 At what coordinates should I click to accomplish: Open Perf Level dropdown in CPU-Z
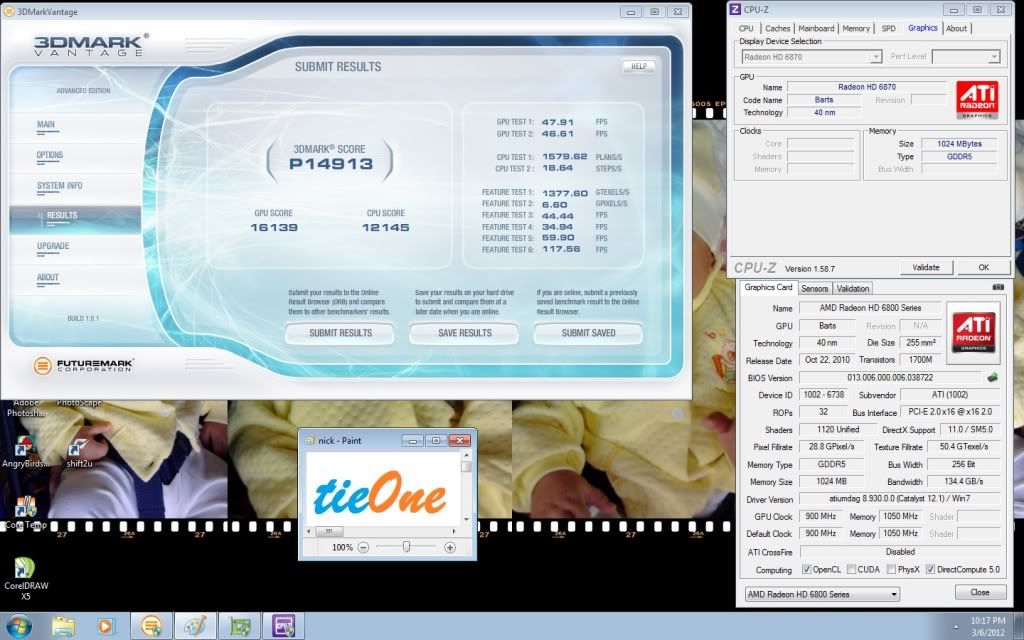993,57
